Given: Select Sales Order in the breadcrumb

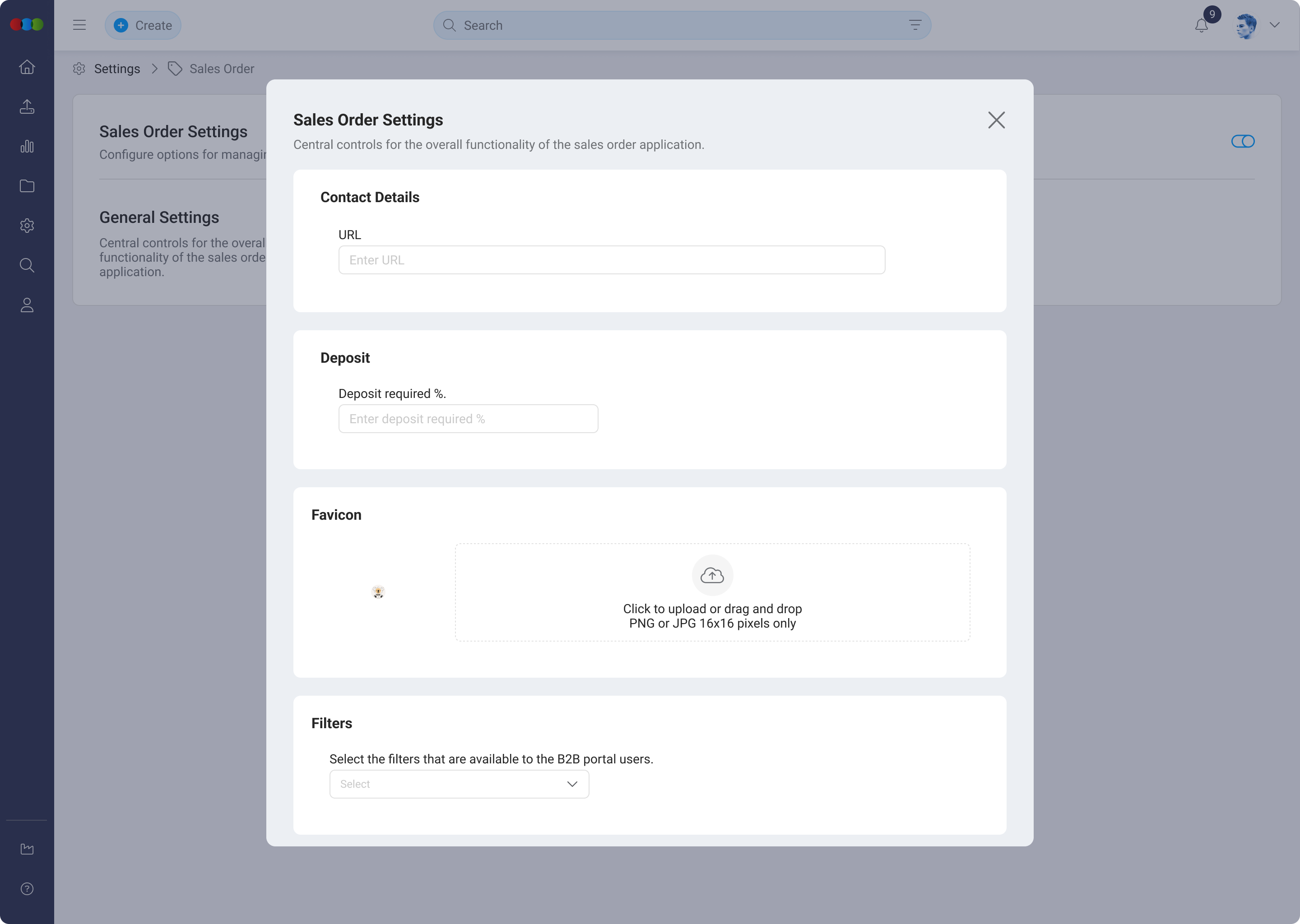Looking at the screenshot, I should [x=222, y=68].
